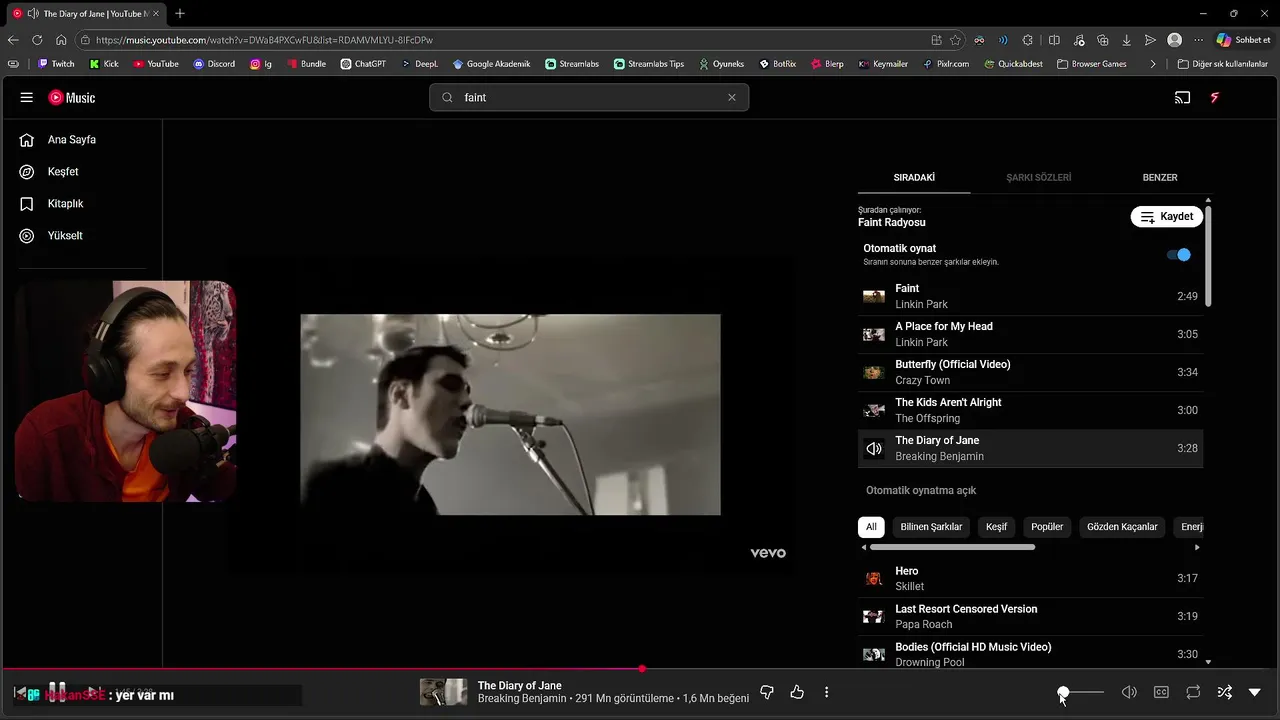Play Hero by Skillet
Screen dimensions: 1280x720
coord(1030,578)
